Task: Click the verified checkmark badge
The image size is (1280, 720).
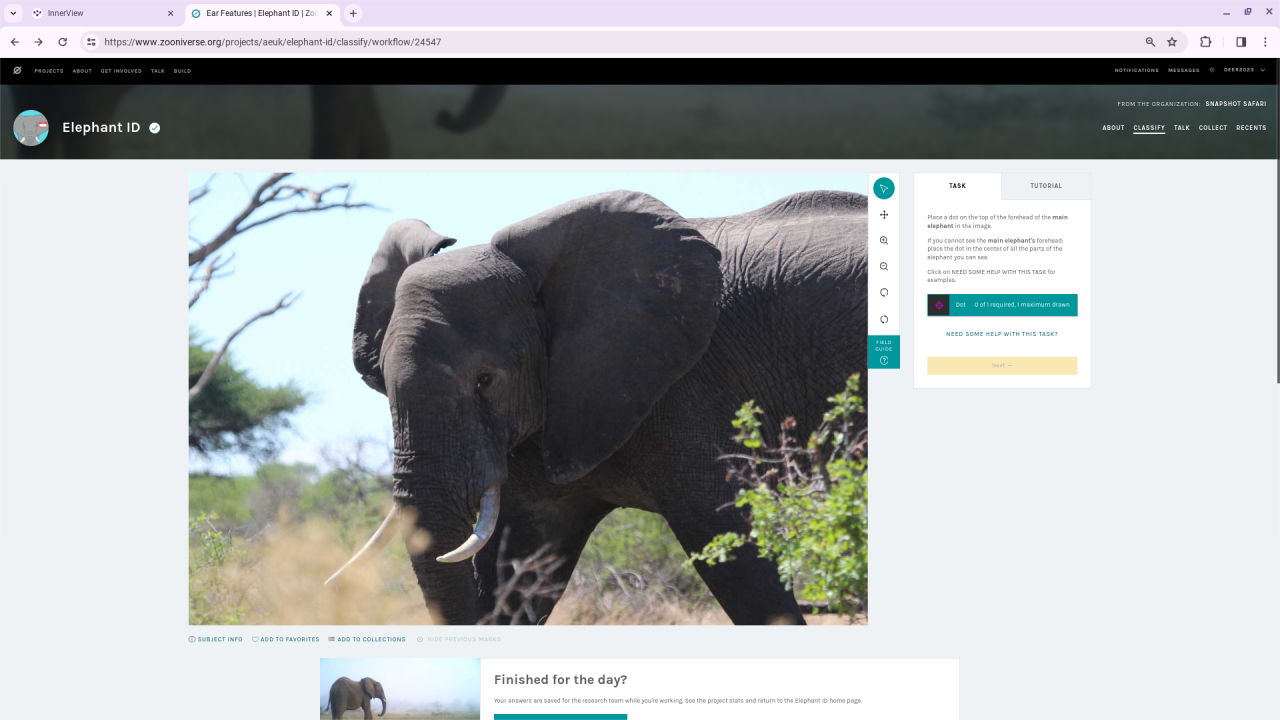Action: click(x=155, y=128)
